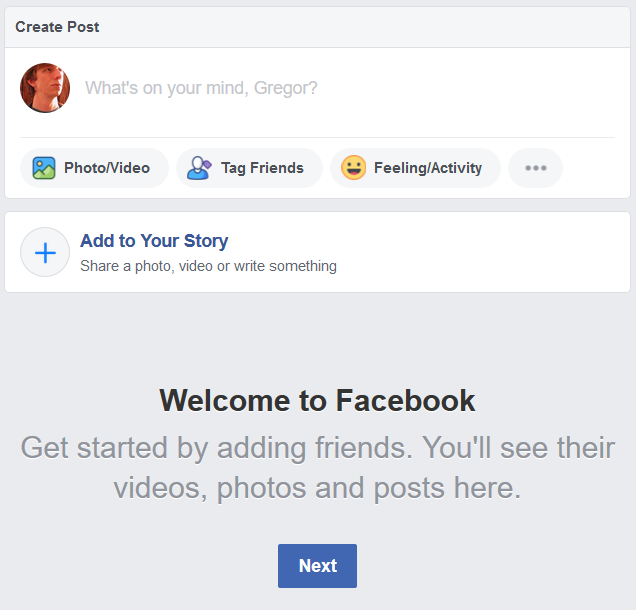Focus the "What's on your mind" field
Image resolution: width=636 pixels, height=610 pixels.
click(201, 88)
